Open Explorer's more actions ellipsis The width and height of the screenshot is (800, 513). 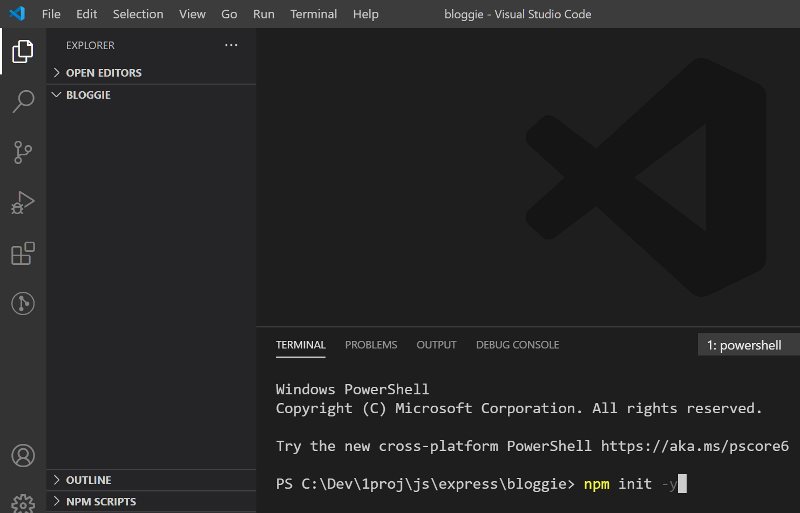click(231, 45)
